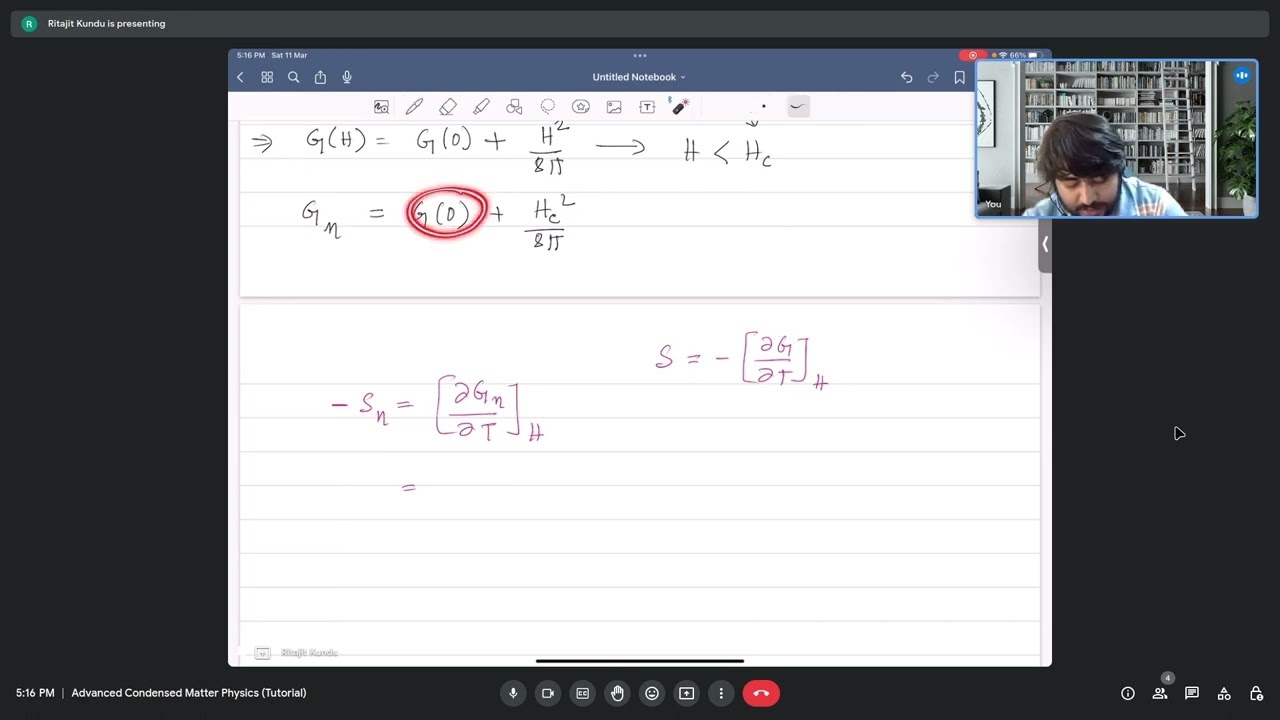Toggle closed captions

583,693
